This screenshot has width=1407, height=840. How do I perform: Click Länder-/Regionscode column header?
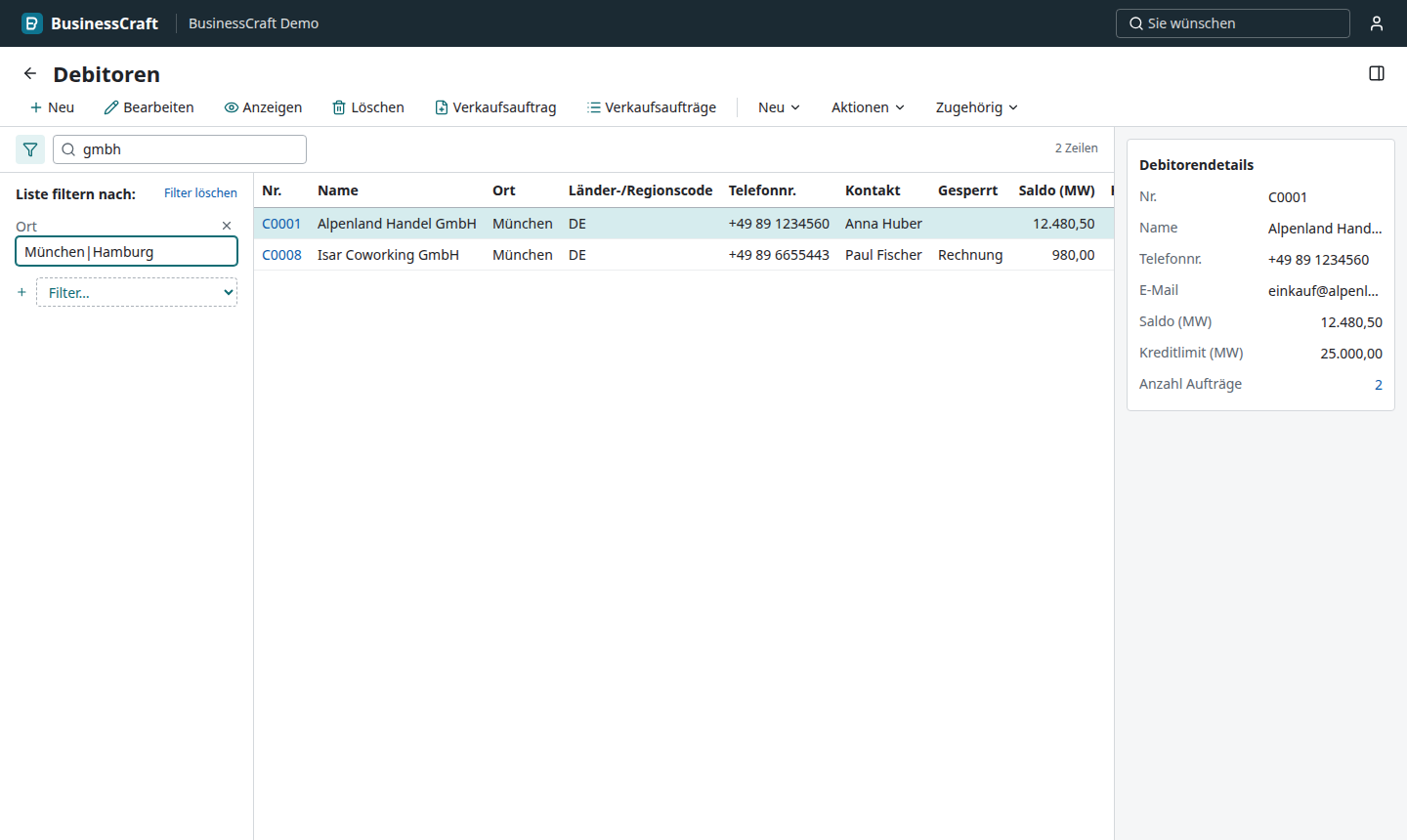(x=641, y=190)
